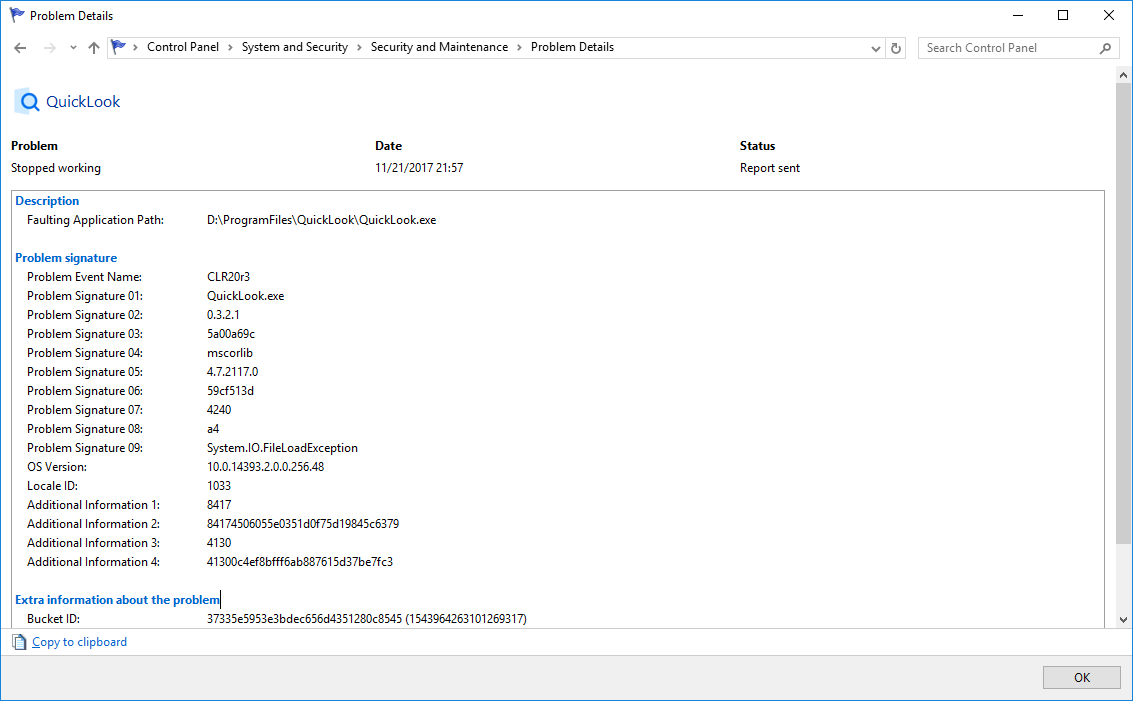Click the vertical scrollbar thumb
The image size is (1133, 701).
pyautogui.click(x=1123, y=314)
